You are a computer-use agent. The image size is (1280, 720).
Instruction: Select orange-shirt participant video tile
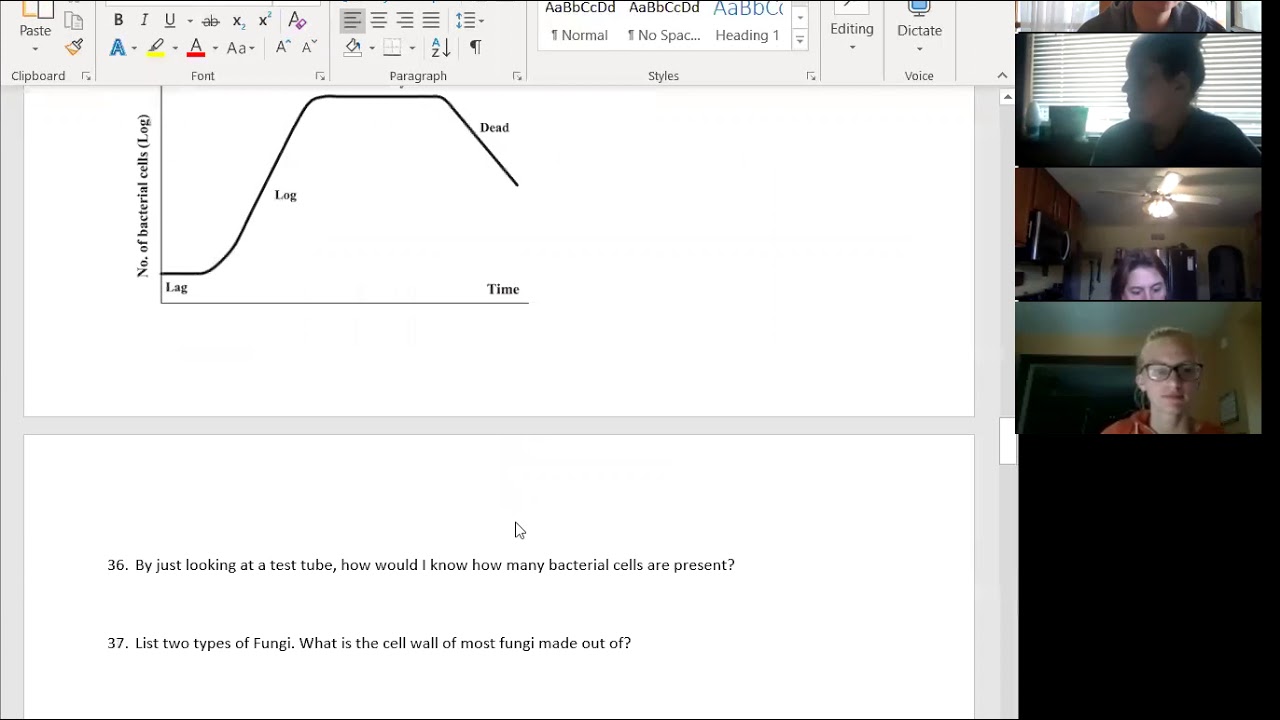(1138, 368)
